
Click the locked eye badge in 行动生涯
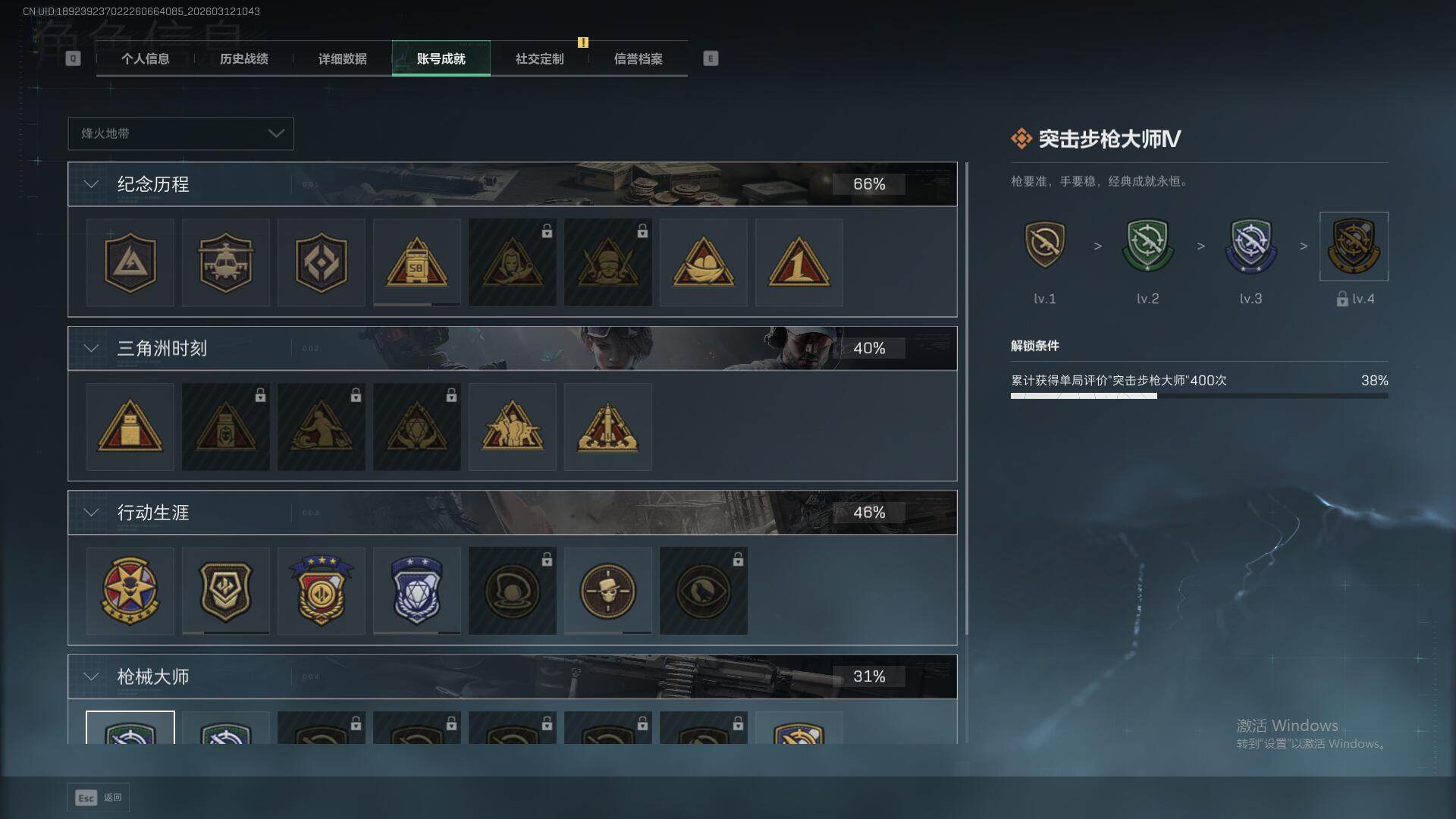703,591
